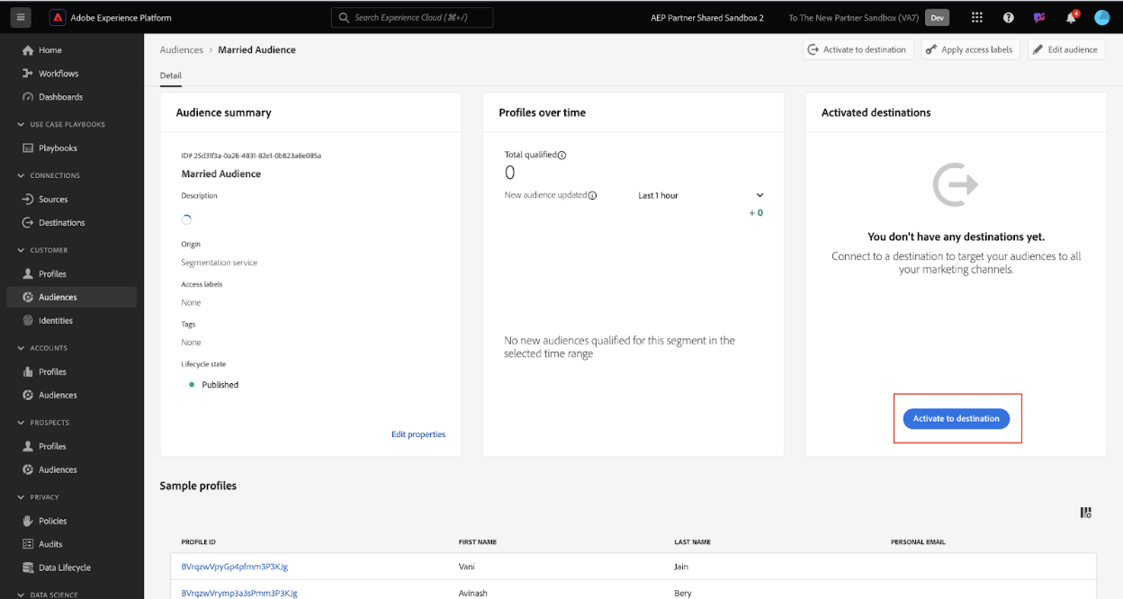The height and width of the screenshot is (599, 1123).
Task: Open the help menu
Action: click(1008, 16)
